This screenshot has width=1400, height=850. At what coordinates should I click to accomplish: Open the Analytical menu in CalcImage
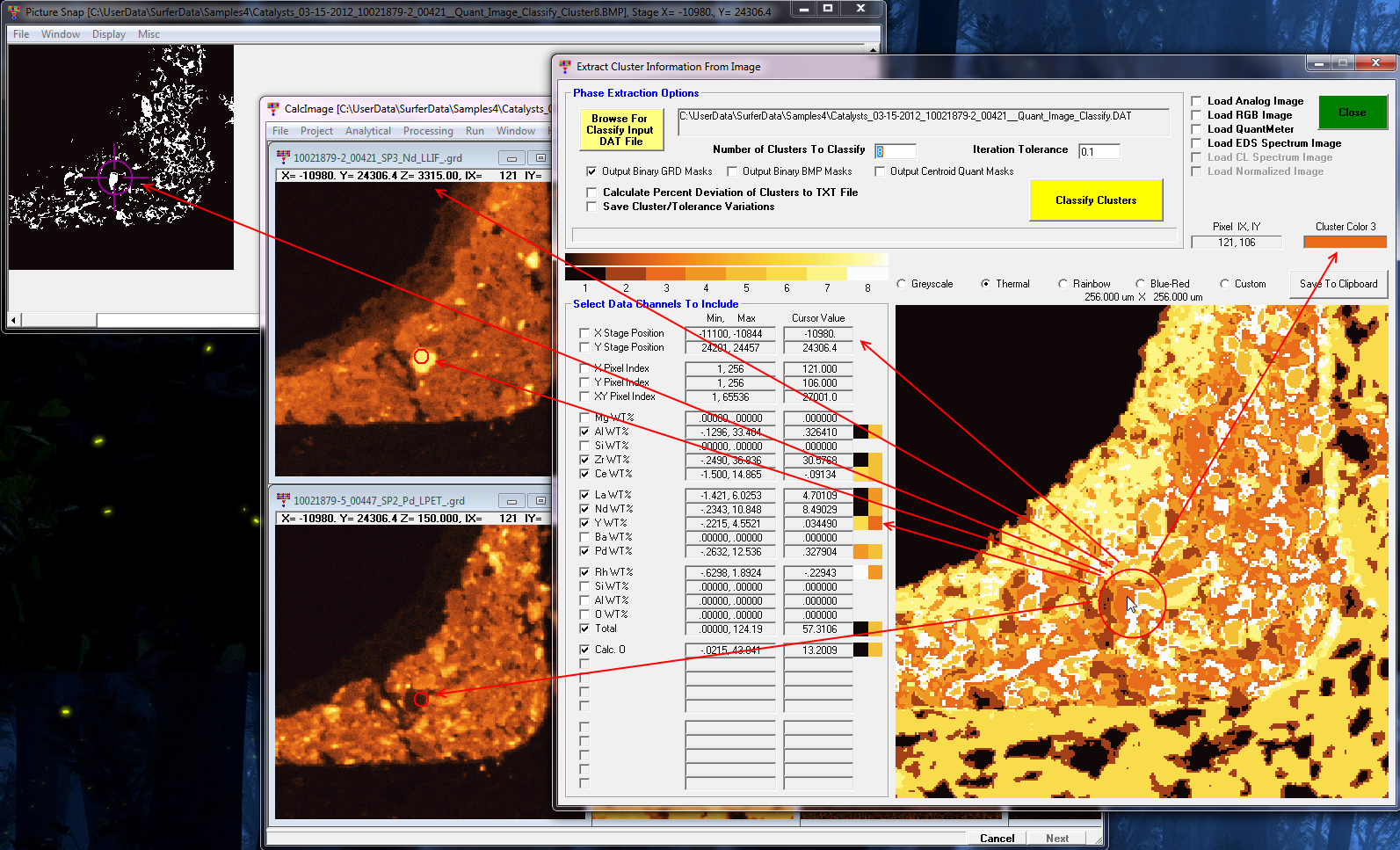367,131
